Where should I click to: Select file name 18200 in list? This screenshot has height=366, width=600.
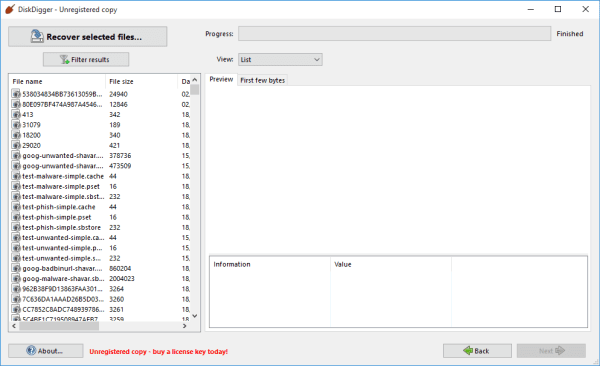[x=31, y=135]
